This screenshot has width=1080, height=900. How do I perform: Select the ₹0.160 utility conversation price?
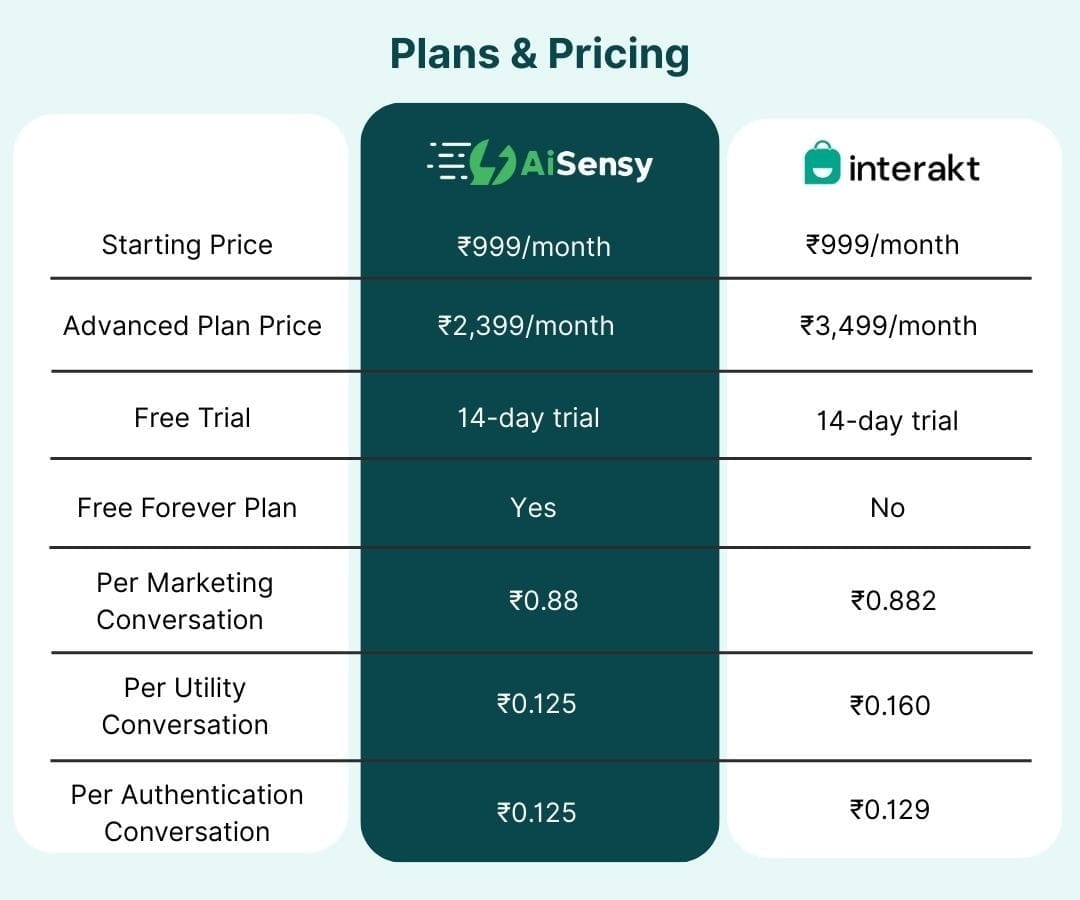pyautogui.click(x=890, y=706)
